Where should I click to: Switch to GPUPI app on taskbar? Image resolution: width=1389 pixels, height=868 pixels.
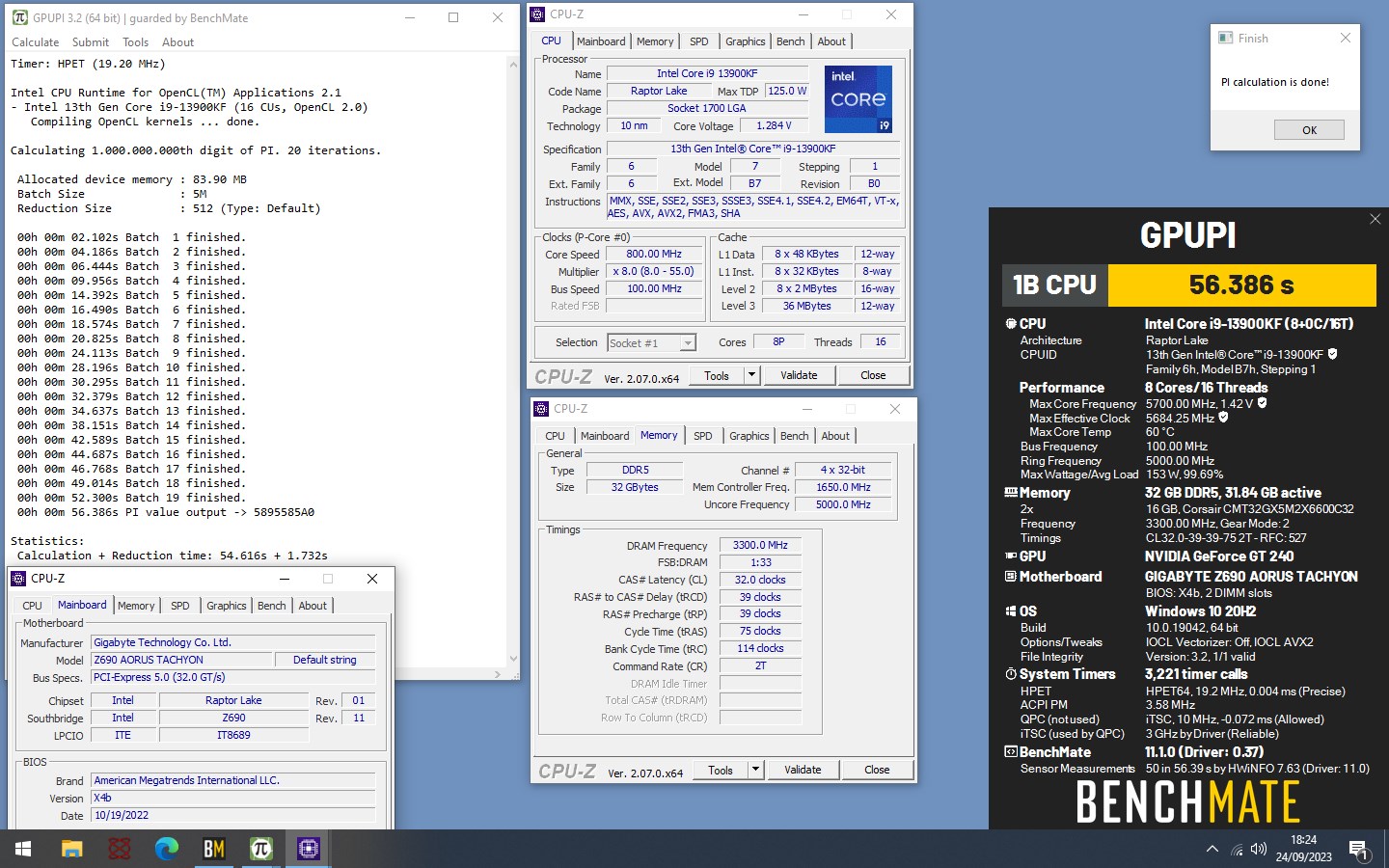tap(260, 849)
